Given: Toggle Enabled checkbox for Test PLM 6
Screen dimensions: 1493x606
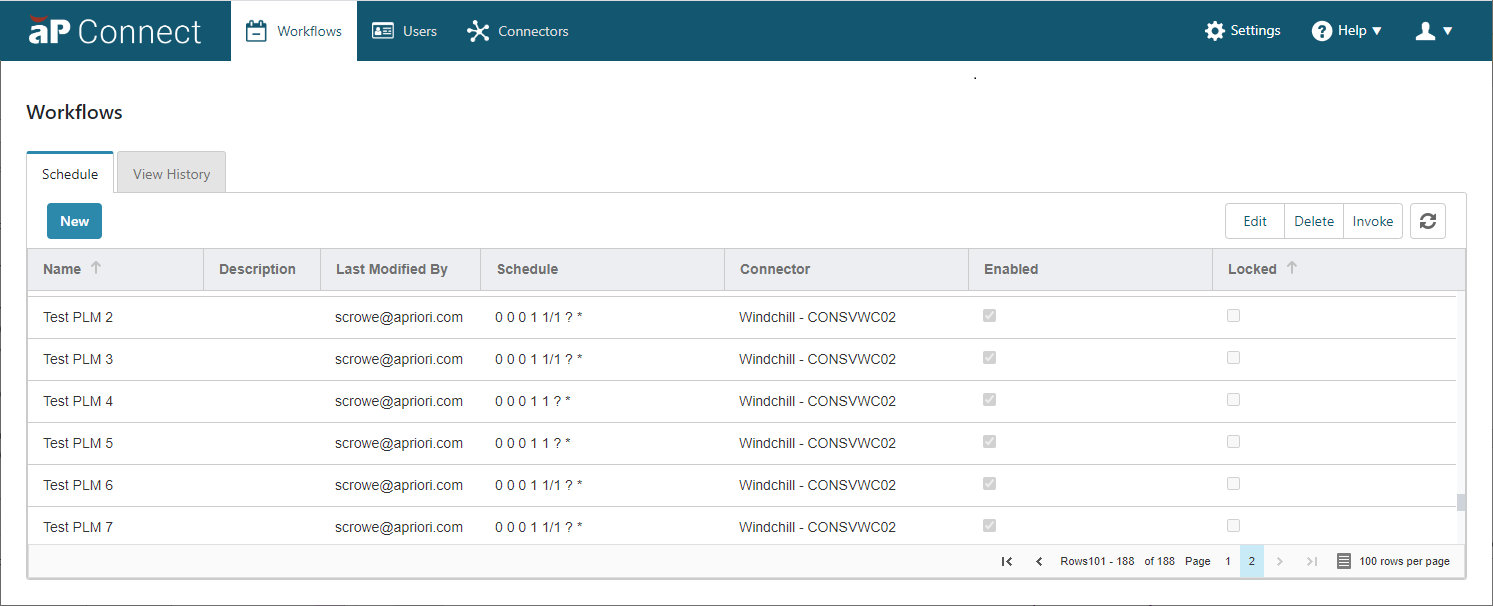Looking at the screenshot, I should pyautogui.click(x=989, y=484).
